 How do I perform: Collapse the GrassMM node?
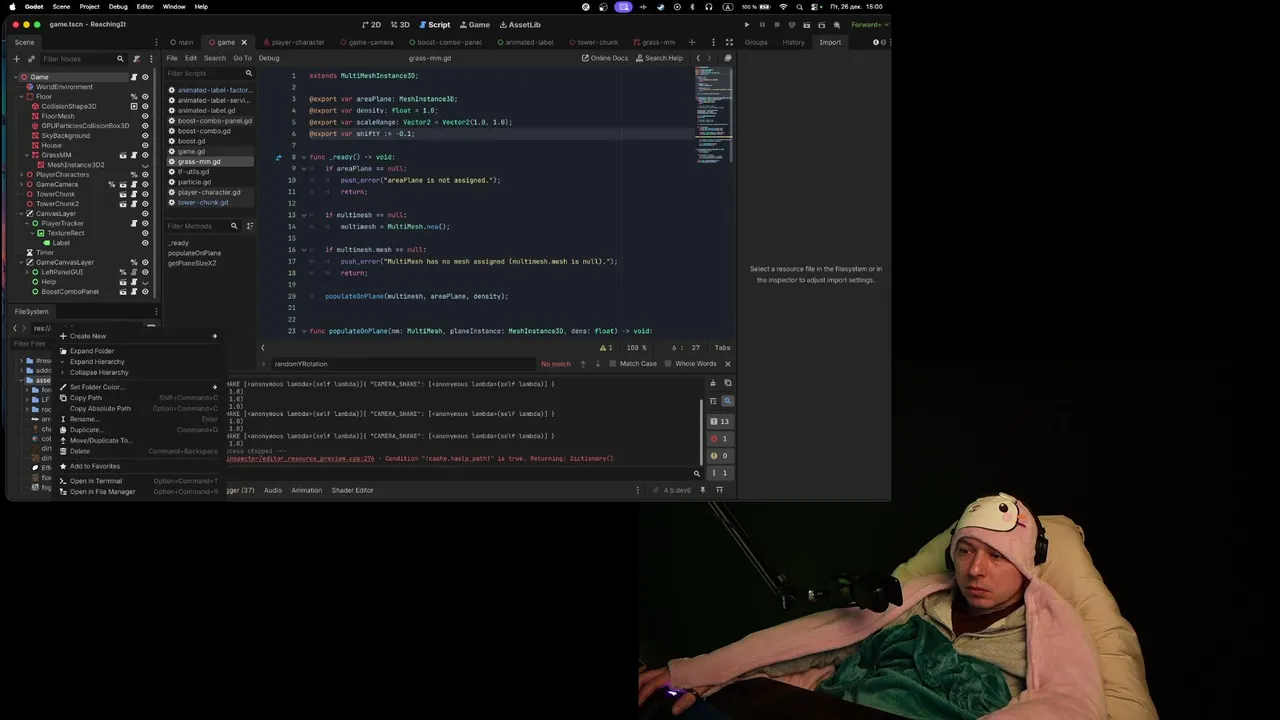click(29, 155)
